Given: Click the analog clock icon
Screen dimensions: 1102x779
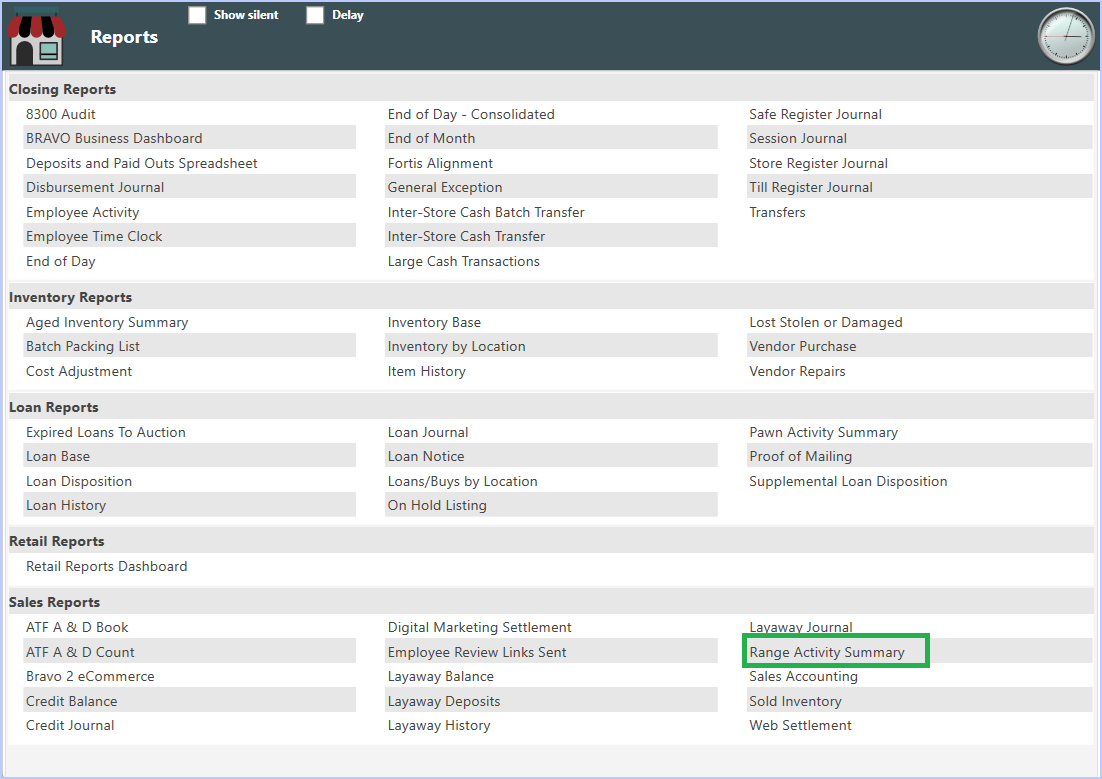Looking at the screenshot, I should [x=1066, y=36].
